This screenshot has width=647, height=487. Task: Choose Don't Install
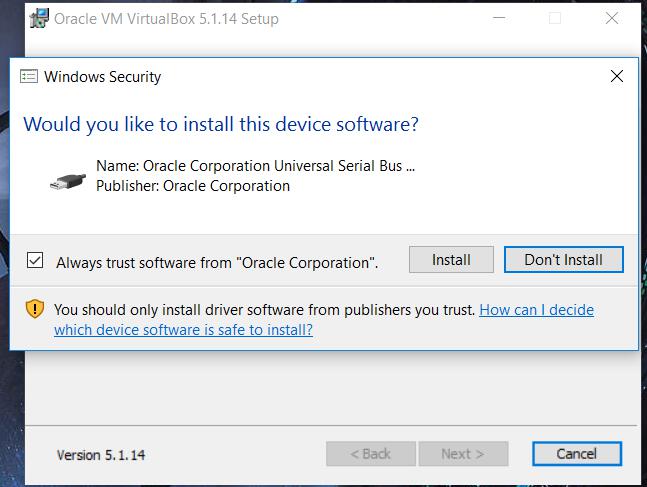click(x=563, y=260)
